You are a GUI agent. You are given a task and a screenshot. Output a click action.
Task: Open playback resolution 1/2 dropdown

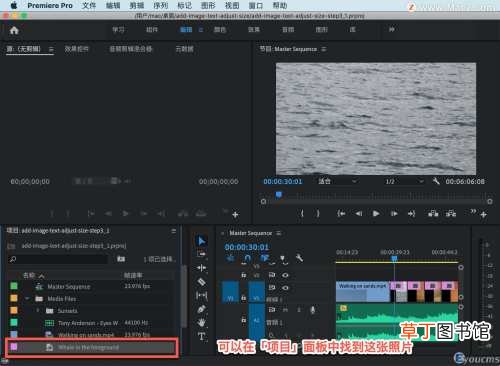(404, 181)
